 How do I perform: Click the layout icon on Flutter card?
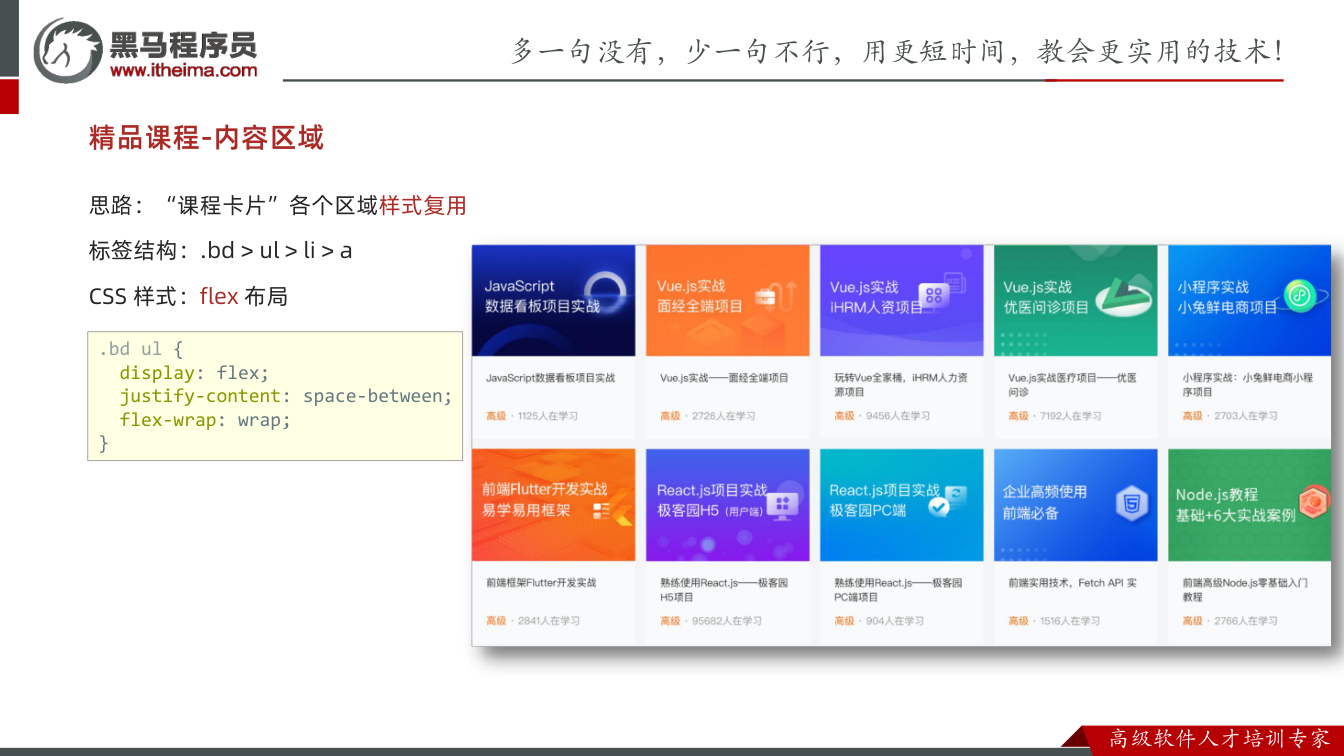(x=602, y=511)
